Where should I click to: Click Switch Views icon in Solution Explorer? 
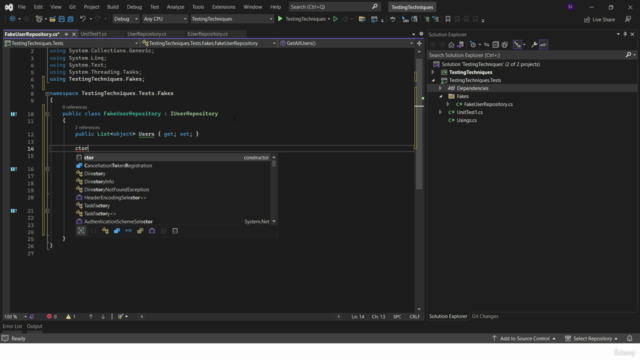point(460,45)
